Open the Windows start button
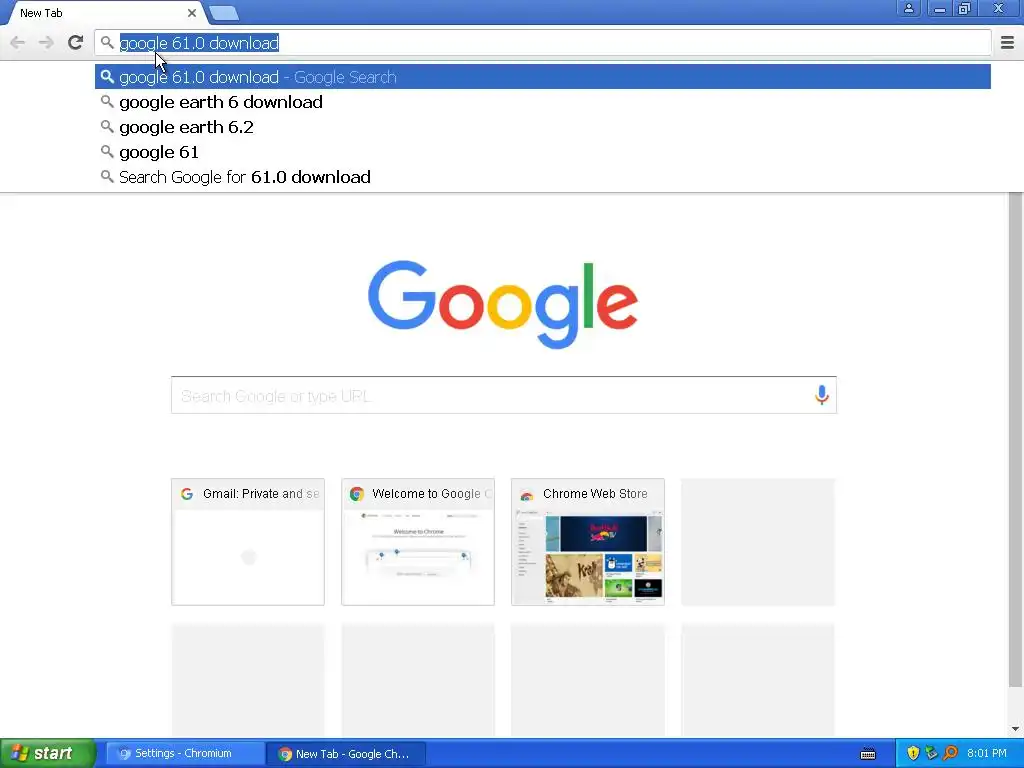Viewport: 1024px width, 768px height. point(47,753)
